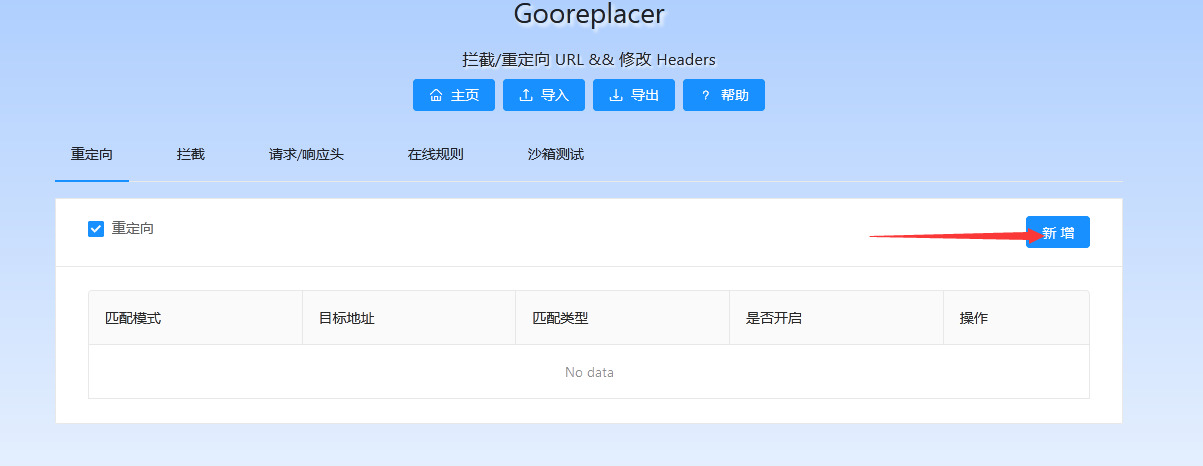Screen dimensions: 1203x466
Task: Click the question mark icon in 帮助
Action: click(705, 96)
